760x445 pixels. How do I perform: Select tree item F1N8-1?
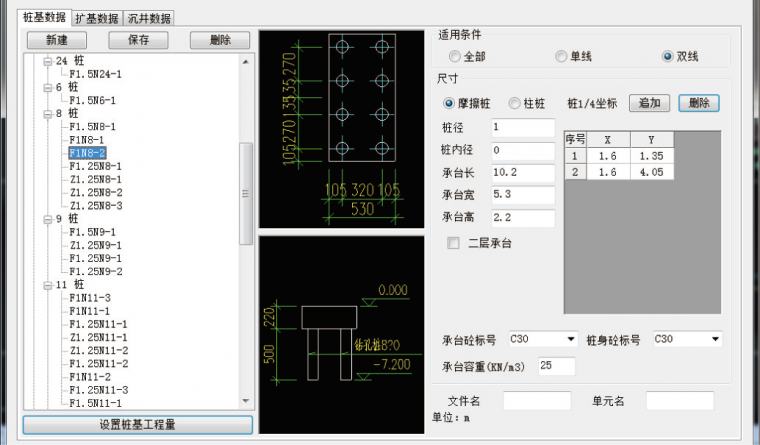pyautogui.click(x=86, y=140)
